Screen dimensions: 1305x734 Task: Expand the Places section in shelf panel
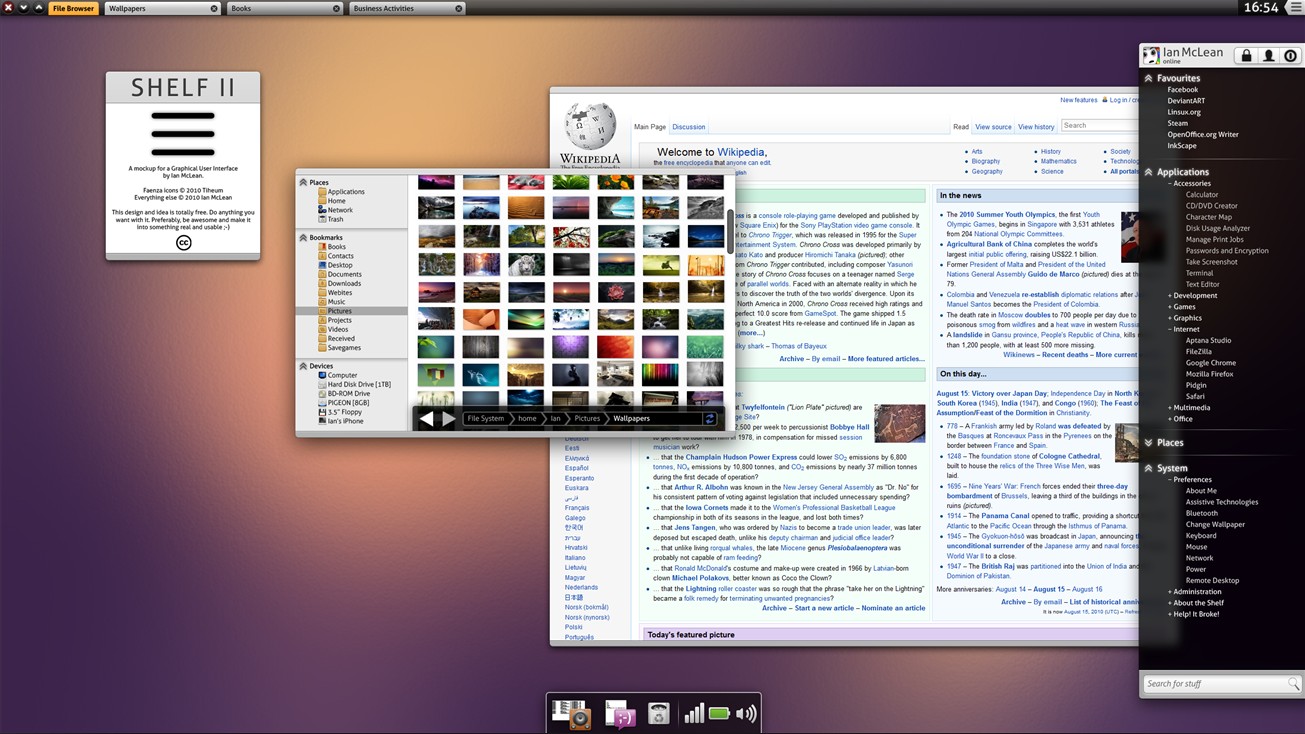click(1149, 442)
